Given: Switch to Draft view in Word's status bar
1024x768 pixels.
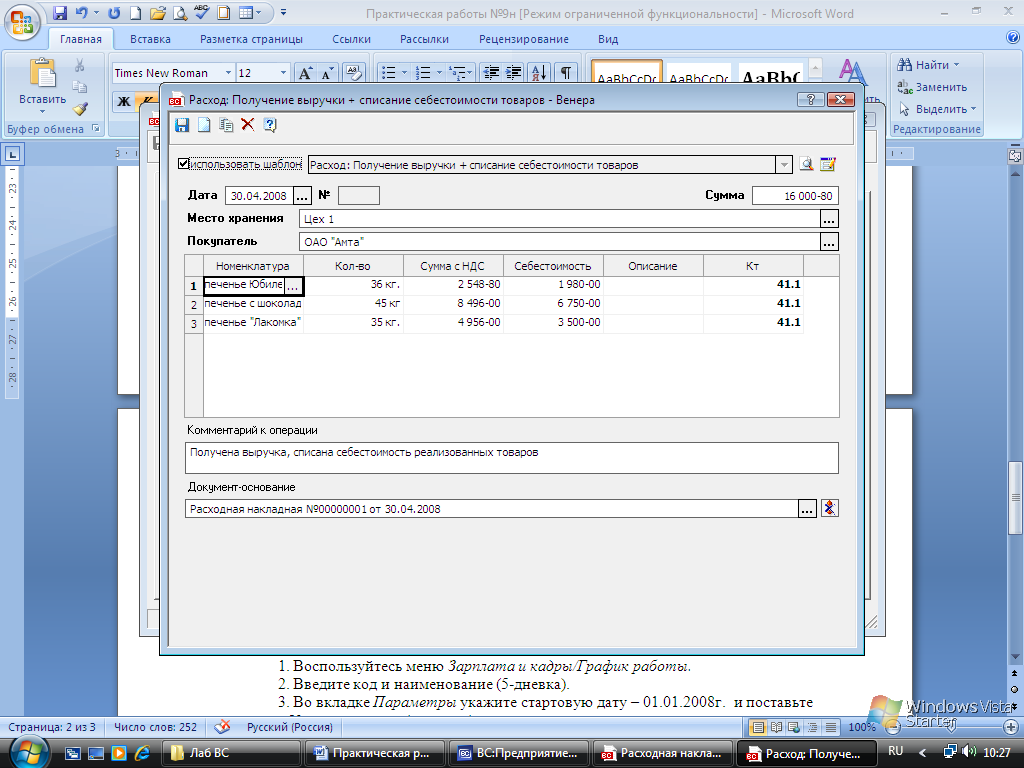Looking at the screenshot, I should [x=831, y=727].
